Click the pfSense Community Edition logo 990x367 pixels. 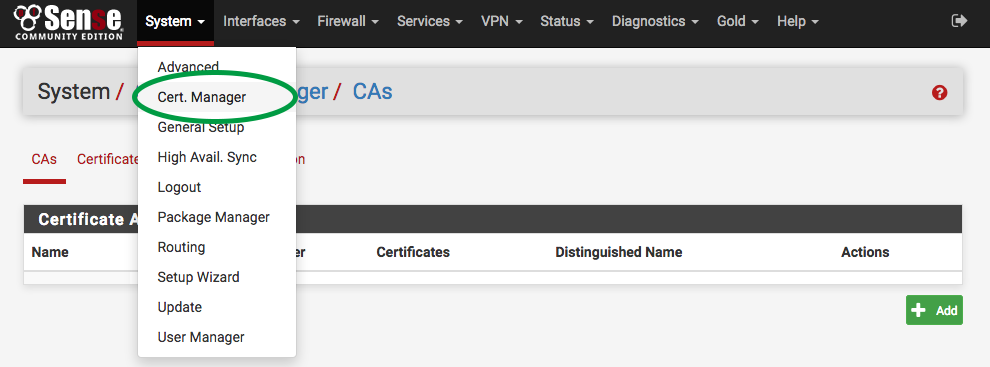[69, 22]
